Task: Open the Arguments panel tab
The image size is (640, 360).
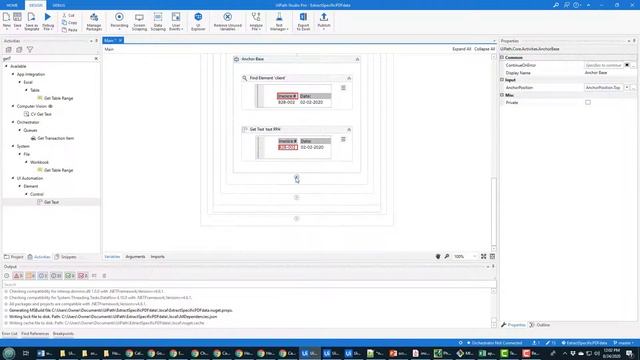Action: 135,257
